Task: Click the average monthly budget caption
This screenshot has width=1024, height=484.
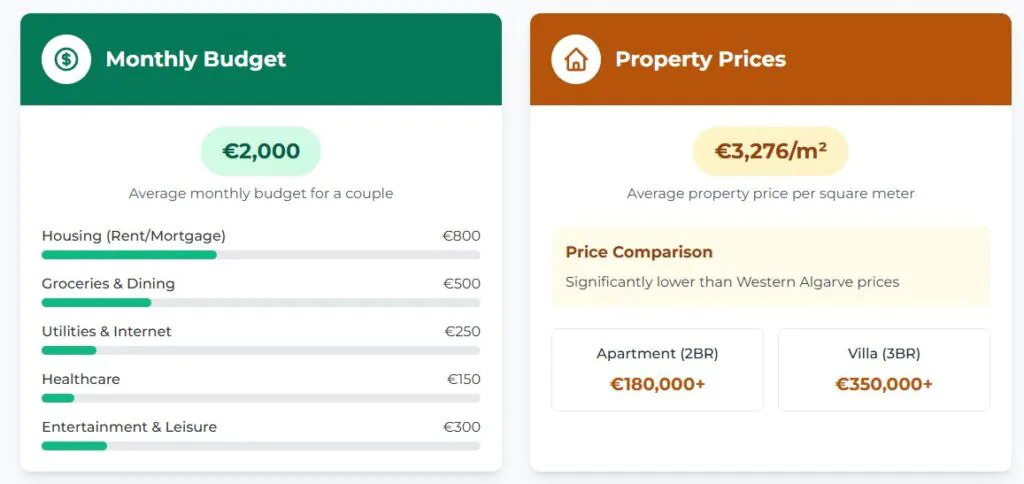Action: 261,193
